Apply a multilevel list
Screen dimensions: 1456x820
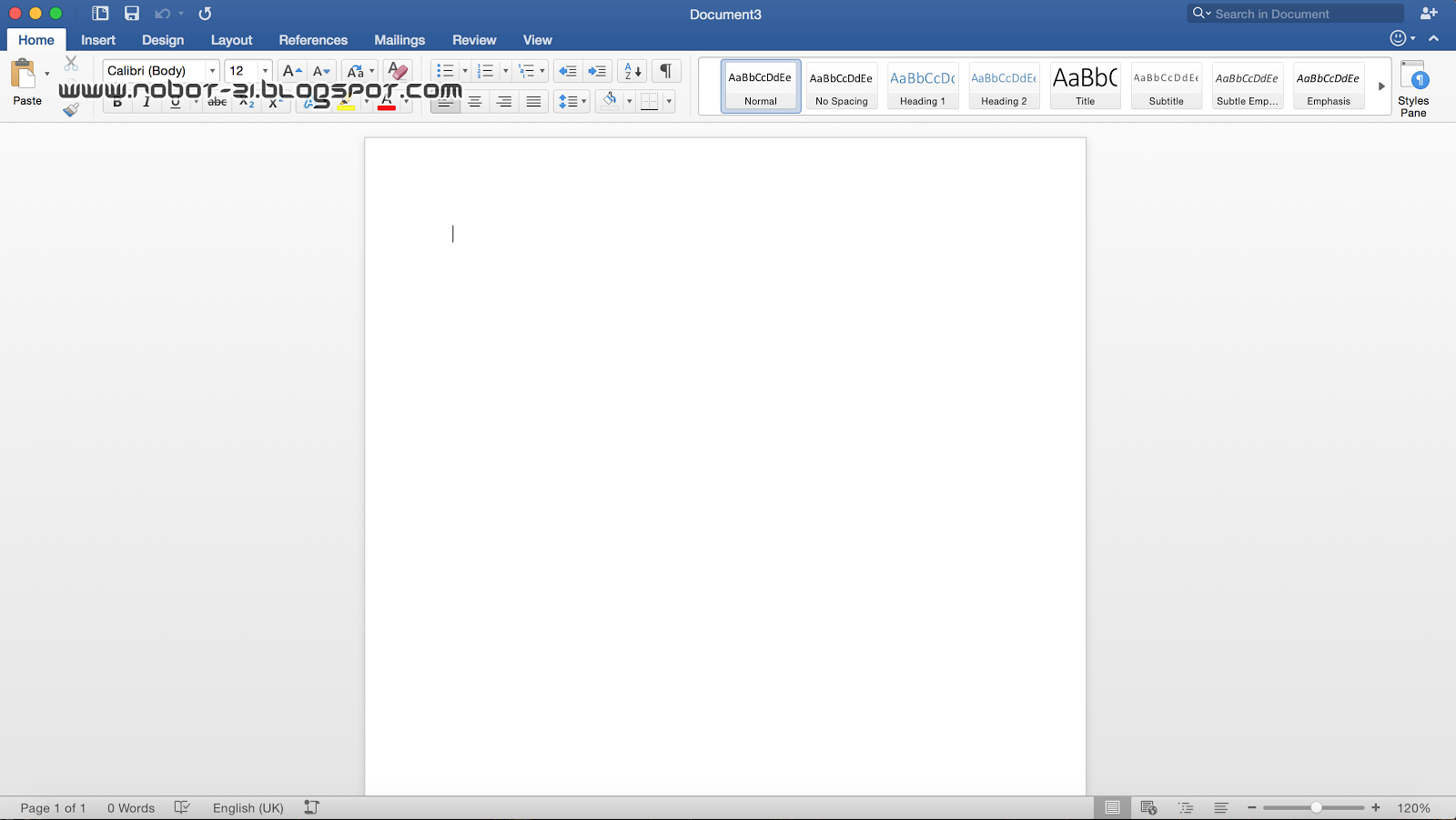526,71
